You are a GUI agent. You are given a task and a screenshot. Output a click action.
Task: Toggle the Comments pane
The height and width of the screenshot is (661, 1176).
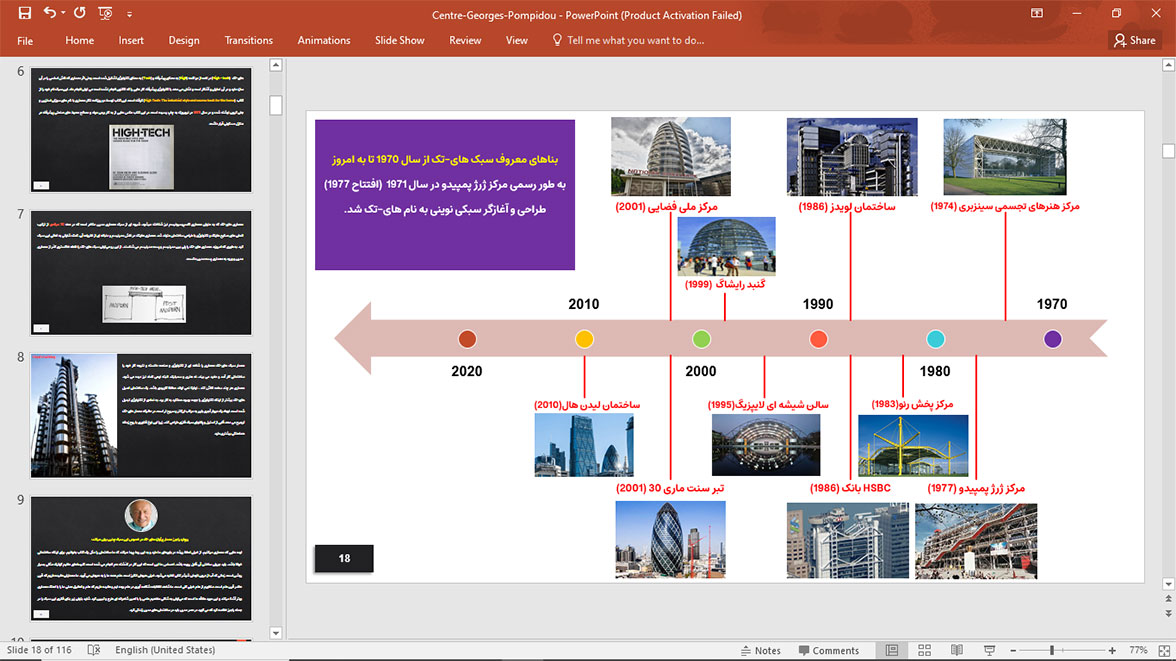(x=829, y=650)
